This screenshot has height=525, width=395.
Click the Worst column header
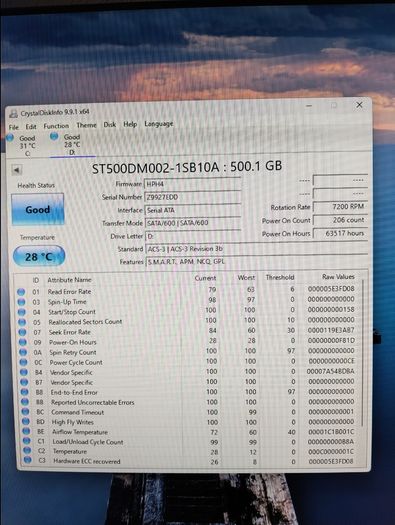(246, 278)
